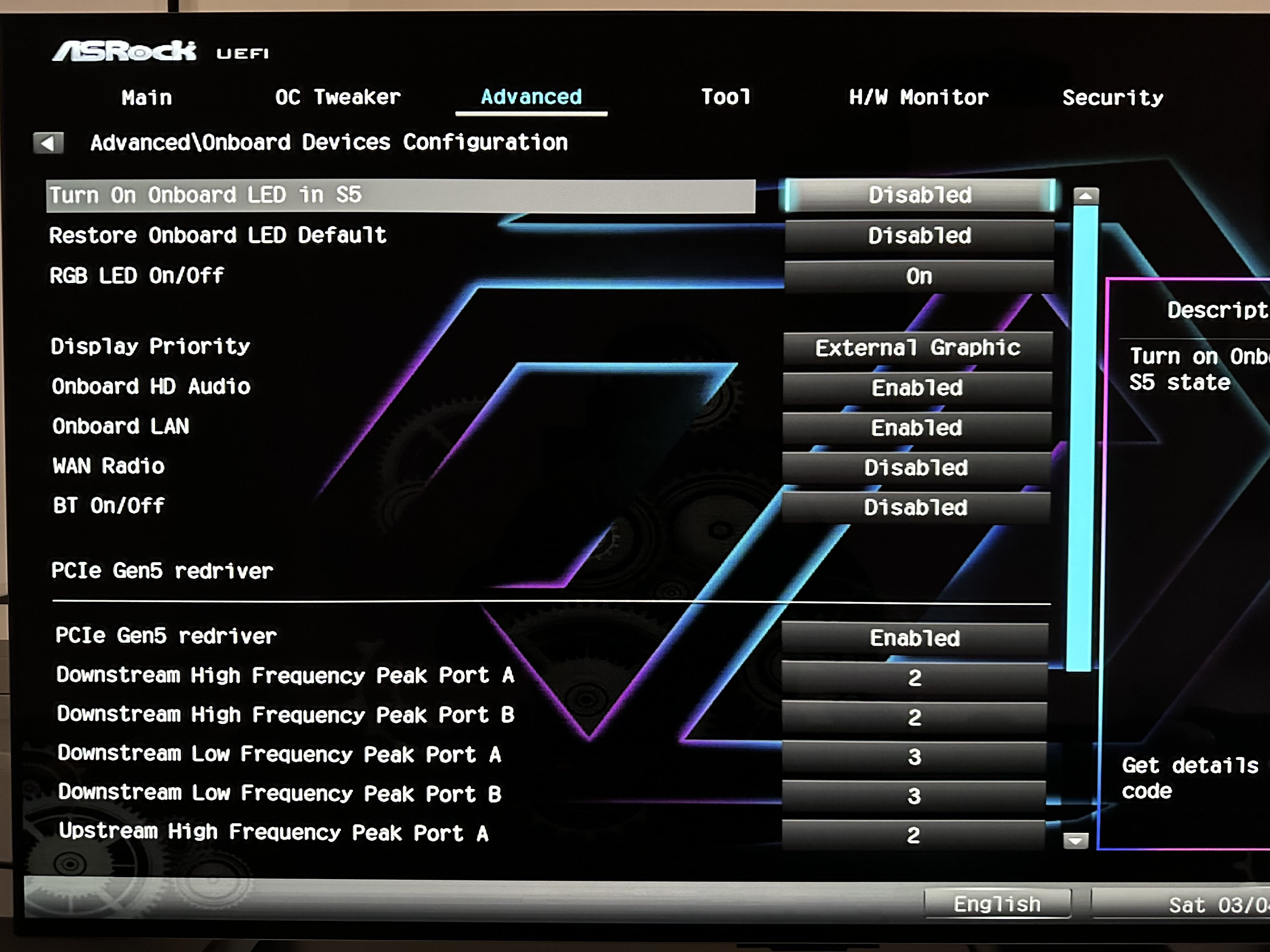The height and width of the screenshot is (952, 1270).
Task: Toggle WAN Radio Disabled value
Action: [x=916, y=468]
